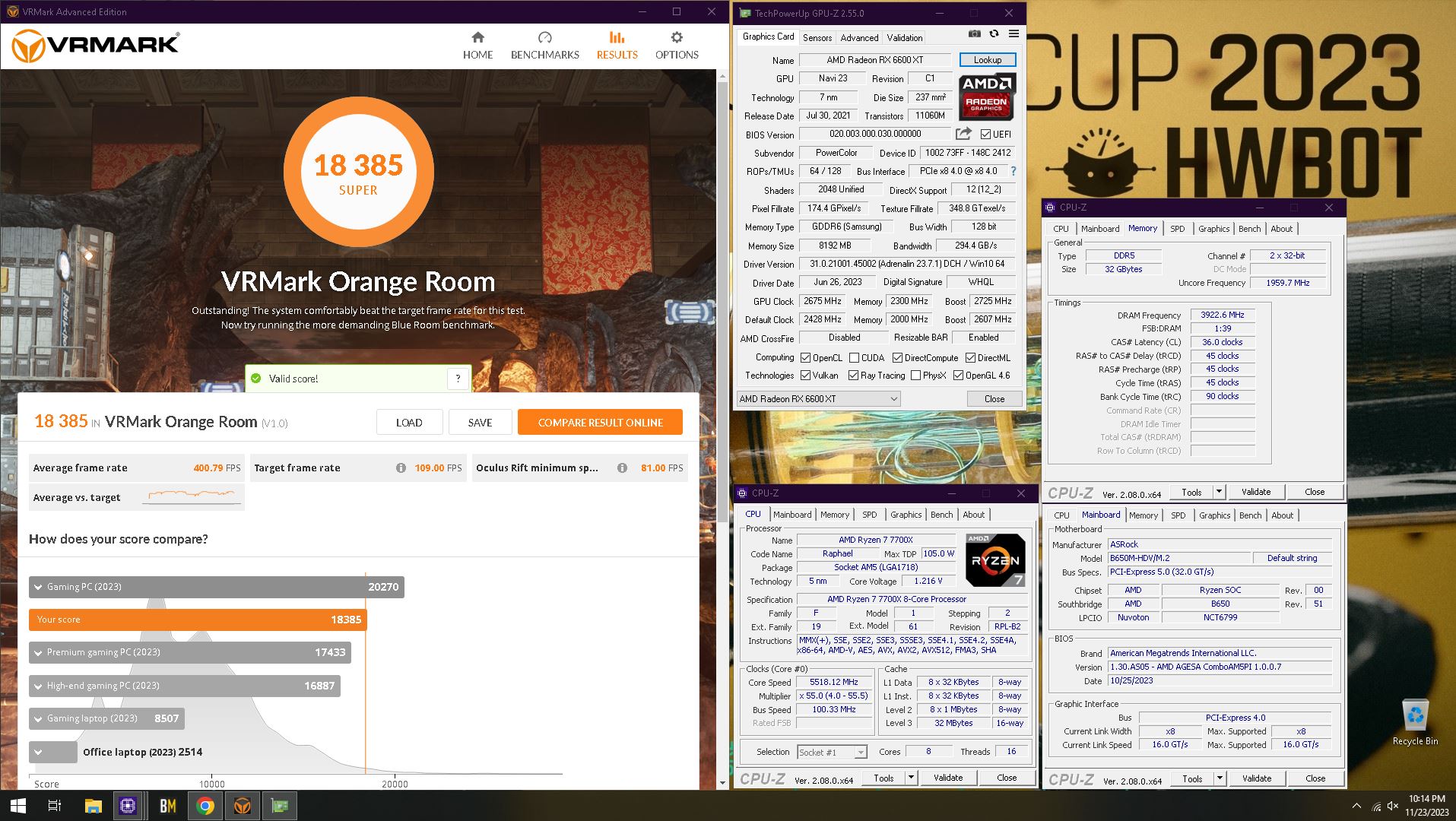Click COMPARE RESULT ONLINE button

tap(600, 423)
